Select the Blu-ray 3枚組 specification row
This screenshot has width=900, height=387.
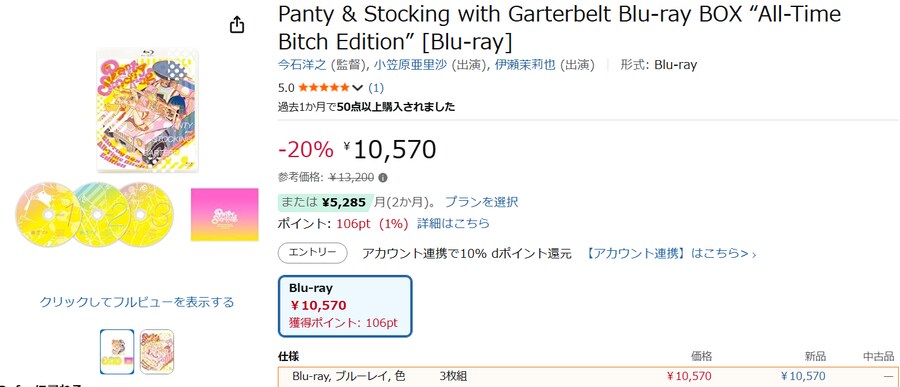pos(588,376)
